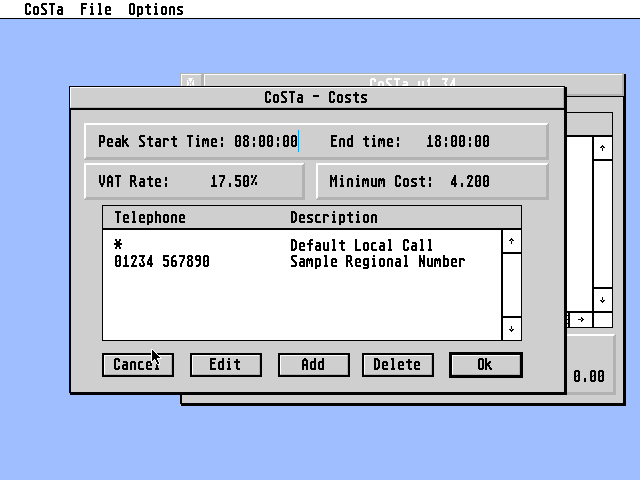
Task: Click the costs list vertical scrollbar track
Action: click(x=511, y=285)
